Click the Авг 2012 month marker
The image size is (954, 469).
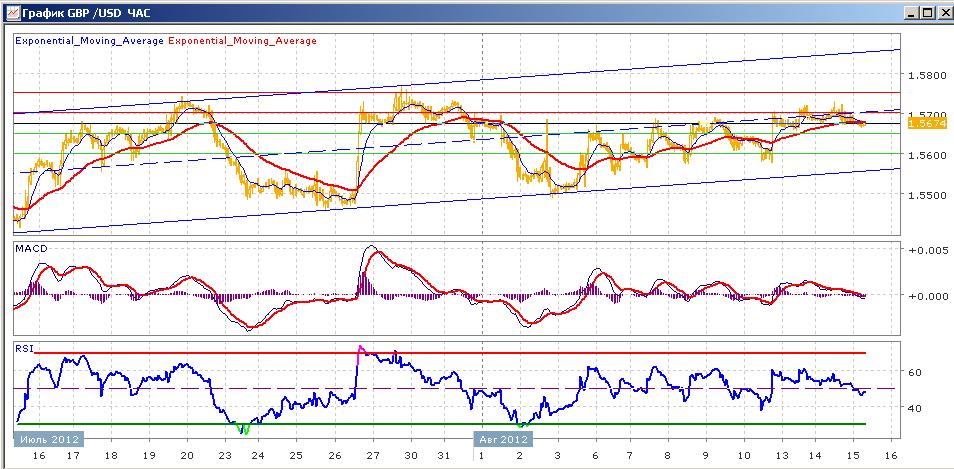tap(503, 439)
